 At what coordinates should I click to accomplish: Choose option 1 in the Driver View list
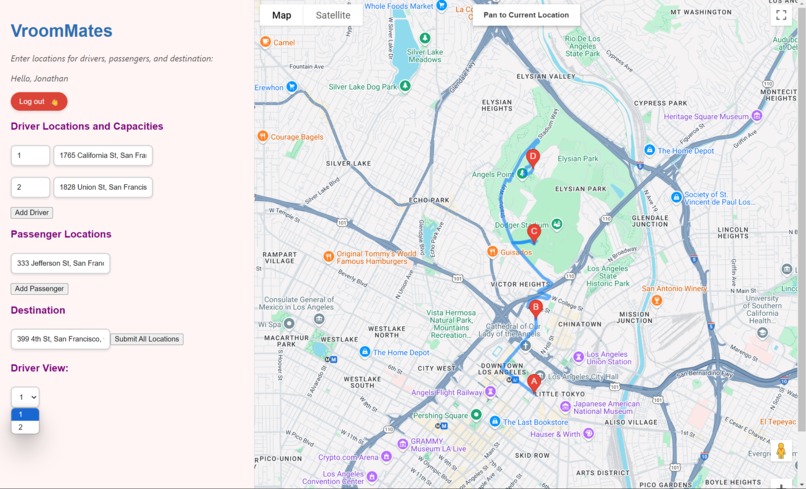25,414
